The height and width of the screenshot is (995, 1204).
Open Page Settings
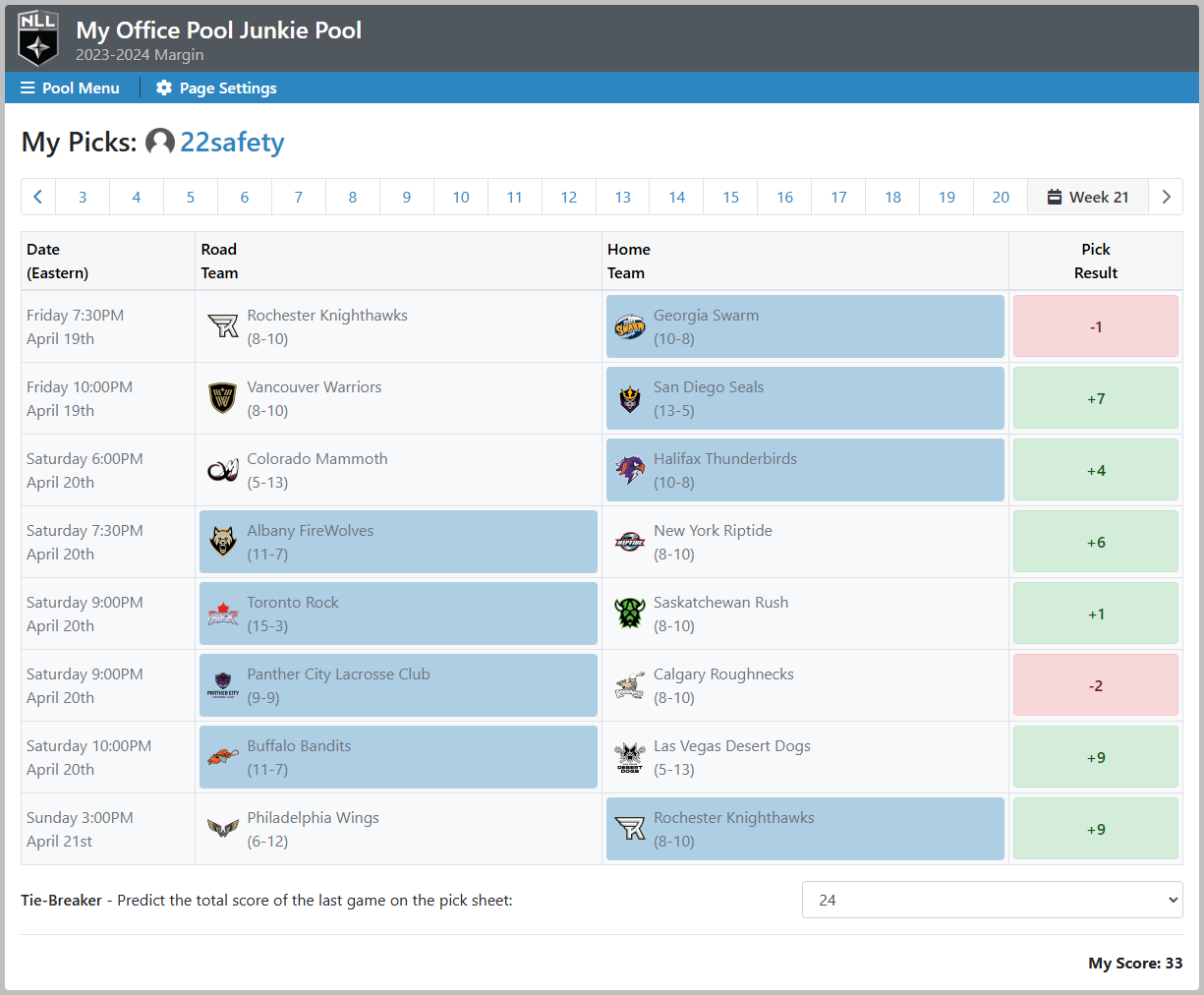pyautogui.click(x=216, y=88)
